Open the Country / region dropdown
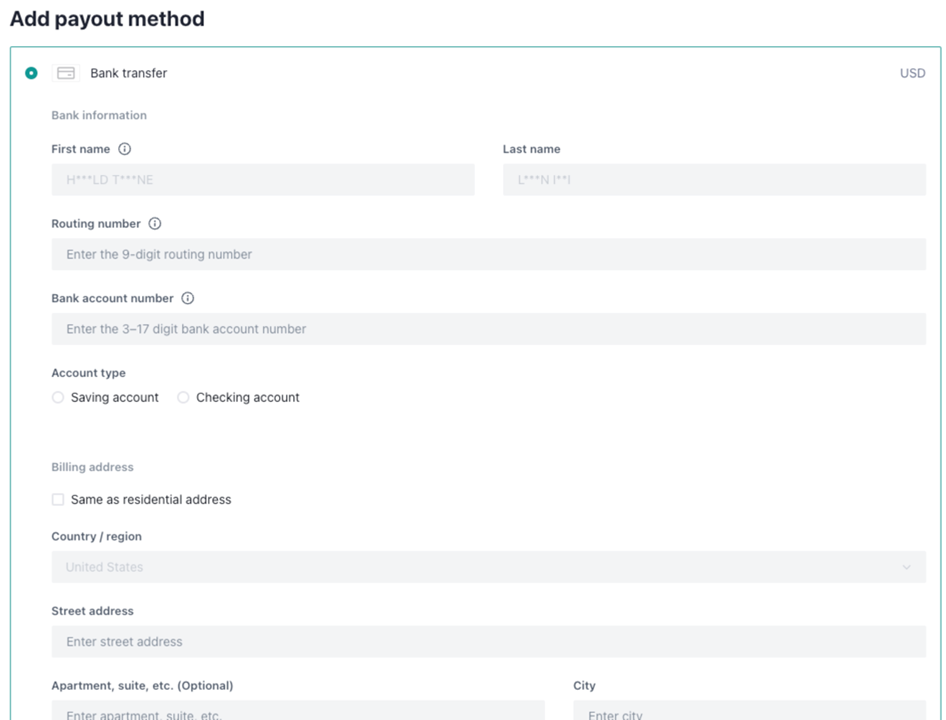 pyautogui.click(x=488, y=567)
